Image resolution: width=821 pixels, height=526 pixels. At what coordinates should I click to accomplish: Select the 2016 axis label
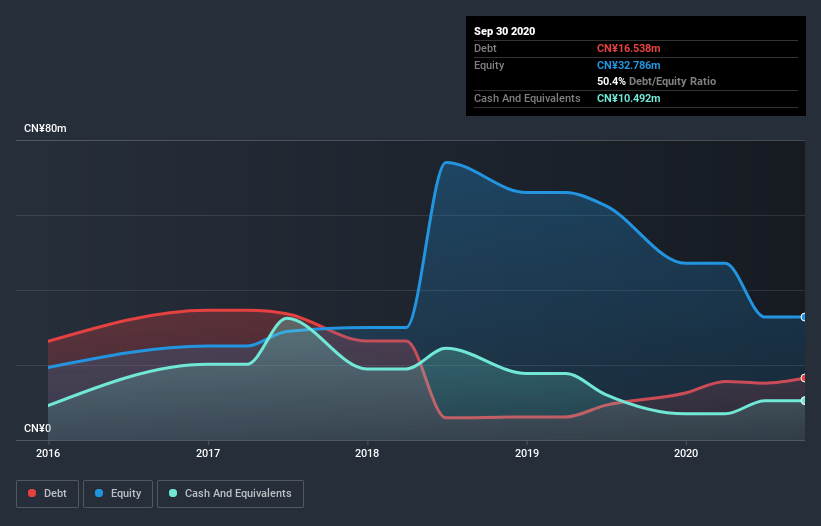[48, 453]
